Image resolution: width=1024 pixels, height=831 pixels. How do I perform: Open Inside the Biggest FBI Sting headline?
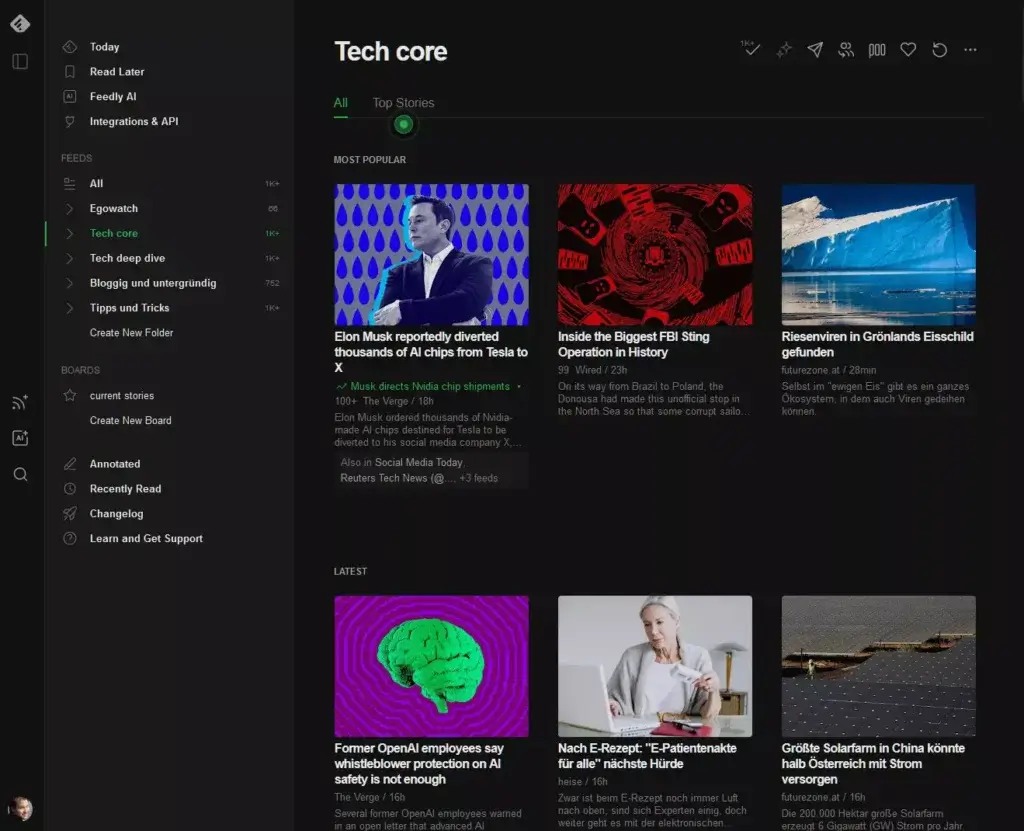click(x=633, y=344)
